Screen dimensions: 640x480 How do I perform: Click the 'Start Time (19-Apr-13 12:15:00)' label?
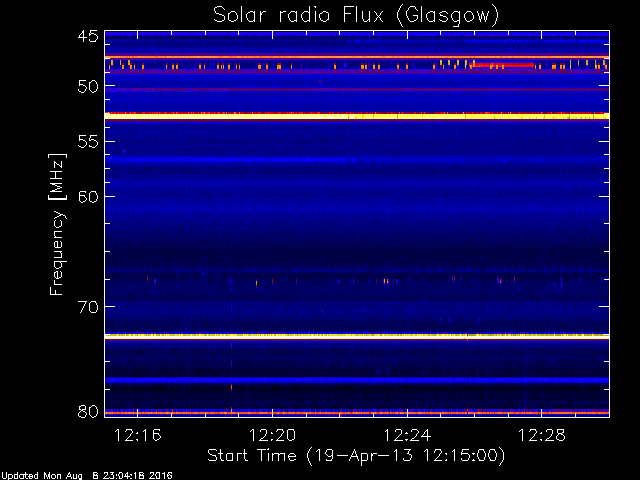pyautogui.click(x=356, y=456)
